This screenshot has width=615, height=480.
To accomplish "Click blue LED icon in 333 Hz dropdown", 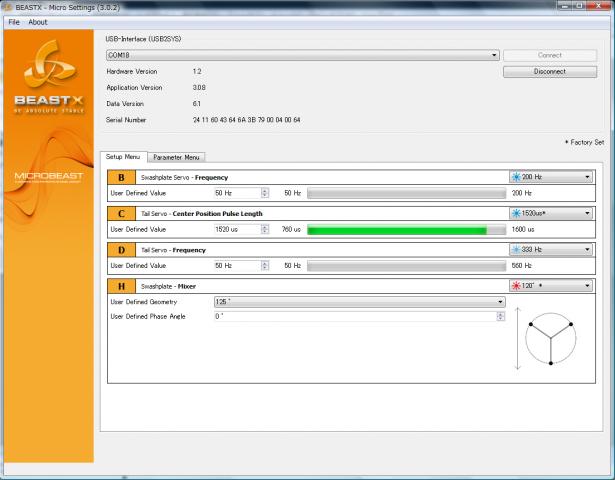I will coord(516,249).
